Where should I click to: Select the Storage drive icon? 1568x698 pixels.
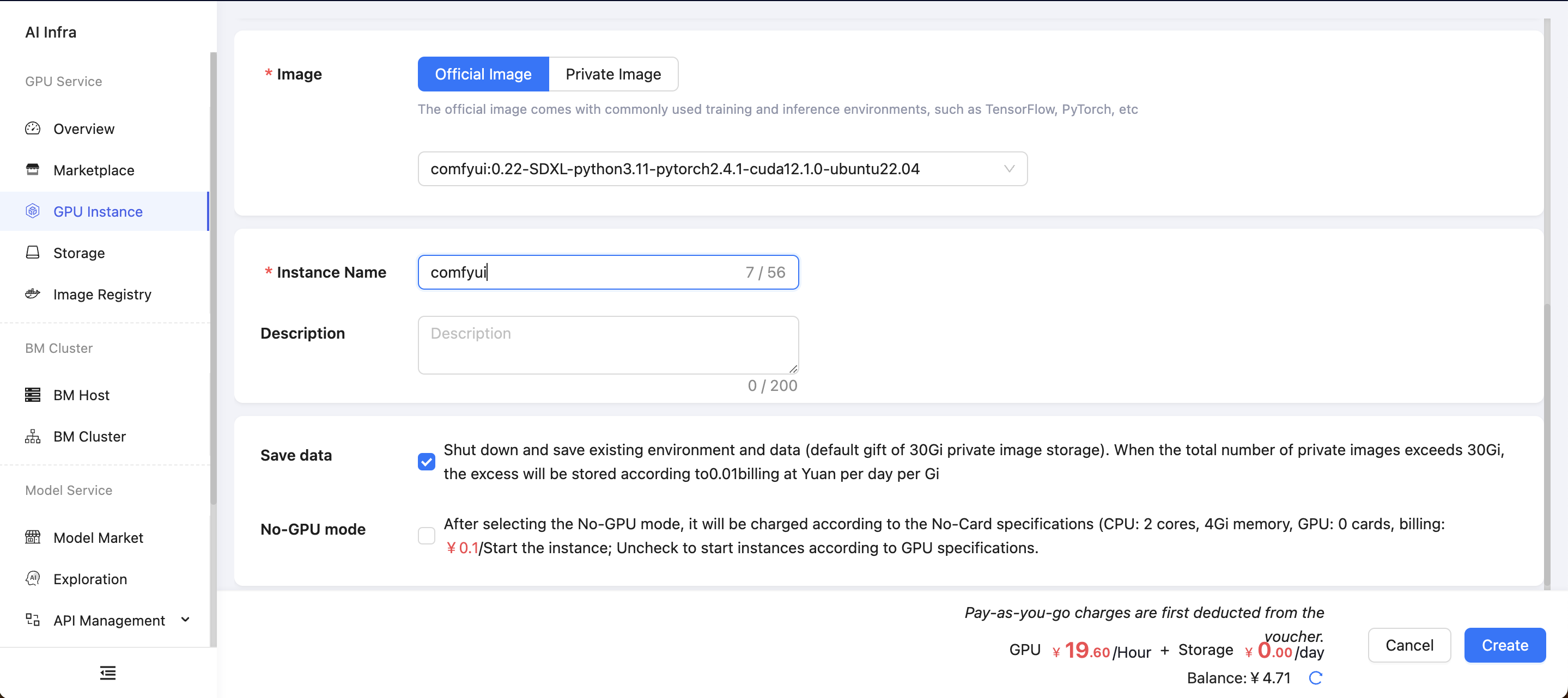tap(33, 253)
